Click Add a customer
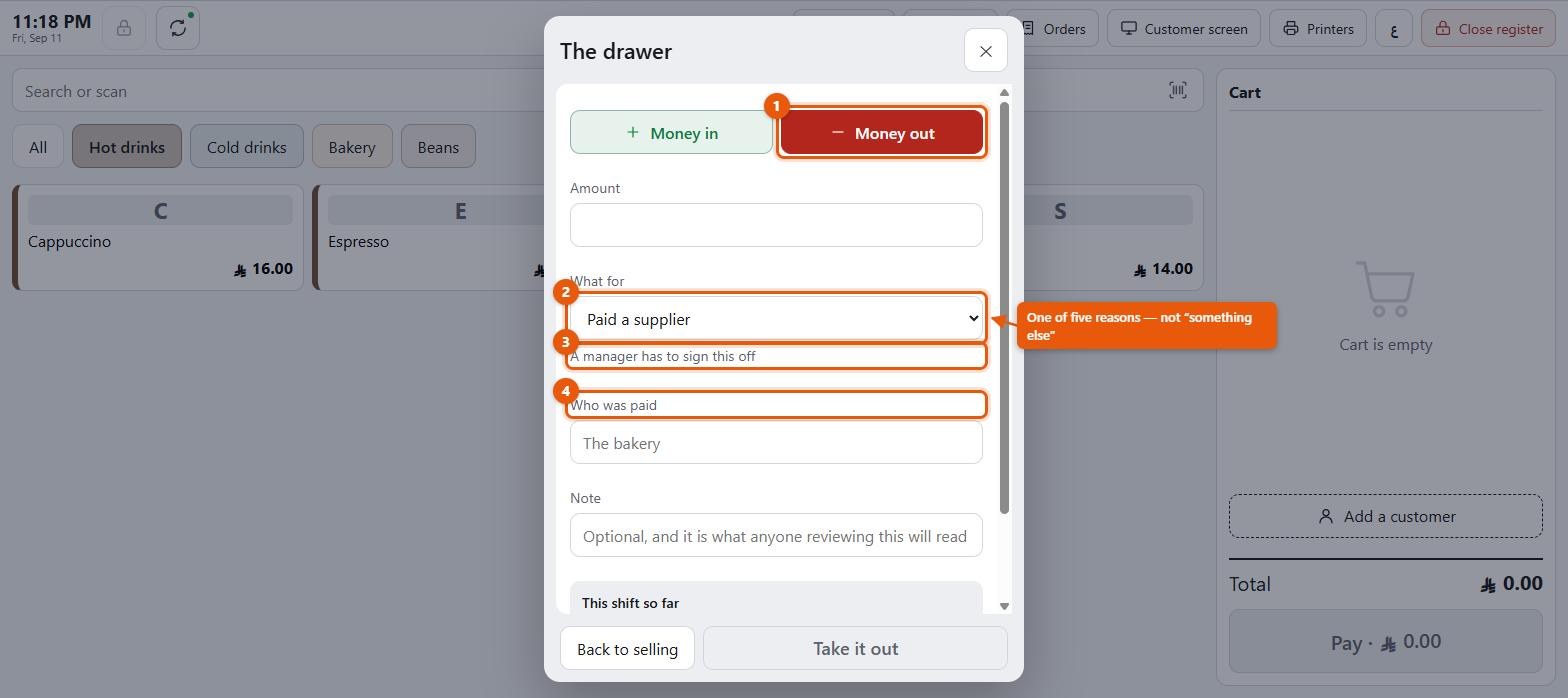 (1385, 516)
